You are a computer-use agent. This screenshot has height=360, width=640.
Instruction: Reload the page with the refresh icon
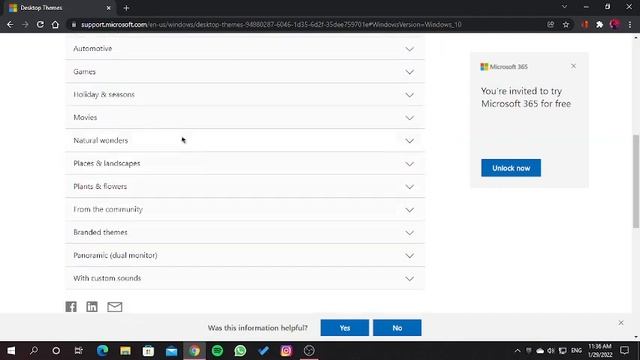(40, 24)
